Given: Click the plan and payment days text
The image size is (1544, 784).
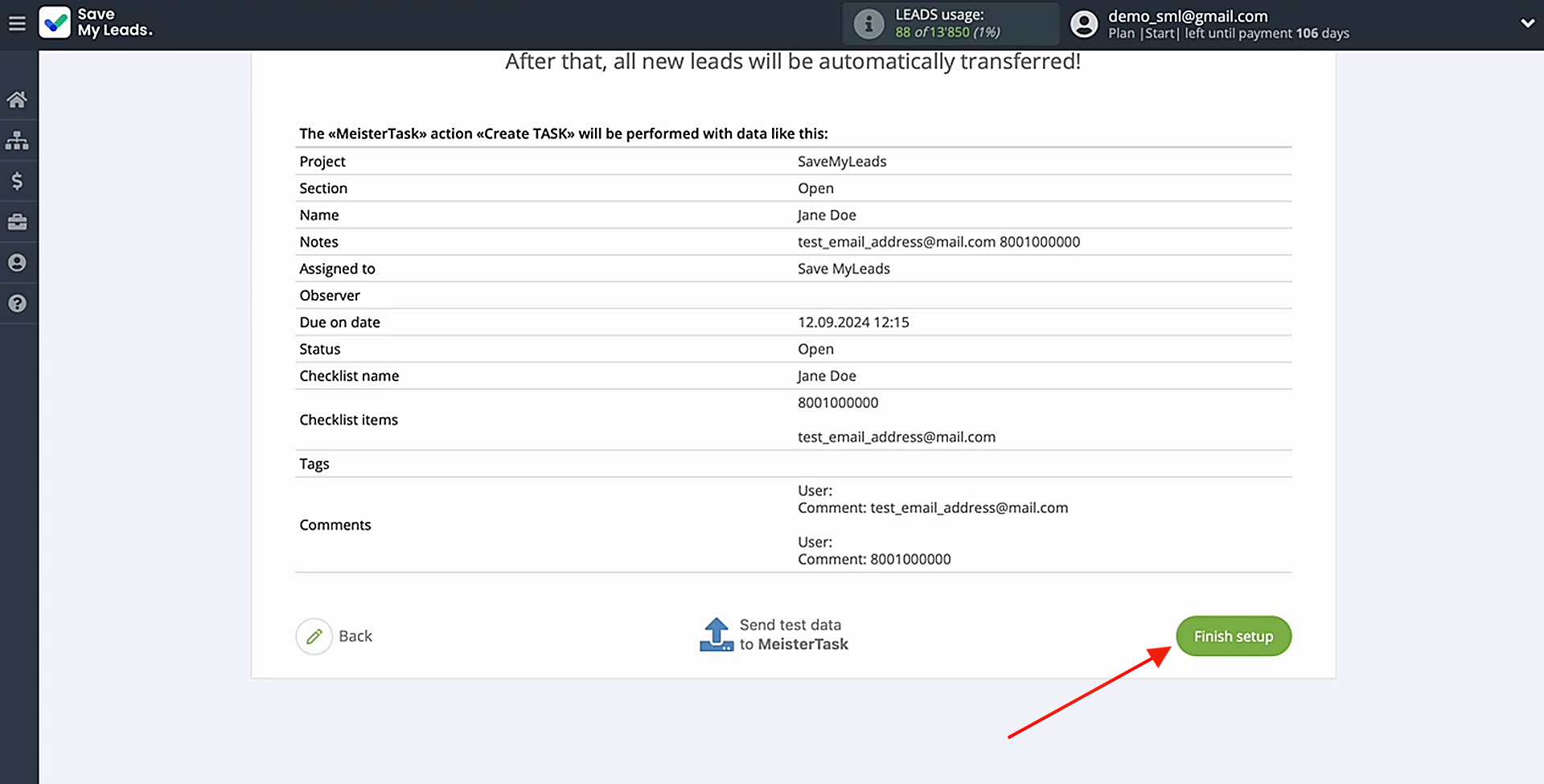Looking at the screenshot, I should pyautogui.click(x=1229, y=34).
